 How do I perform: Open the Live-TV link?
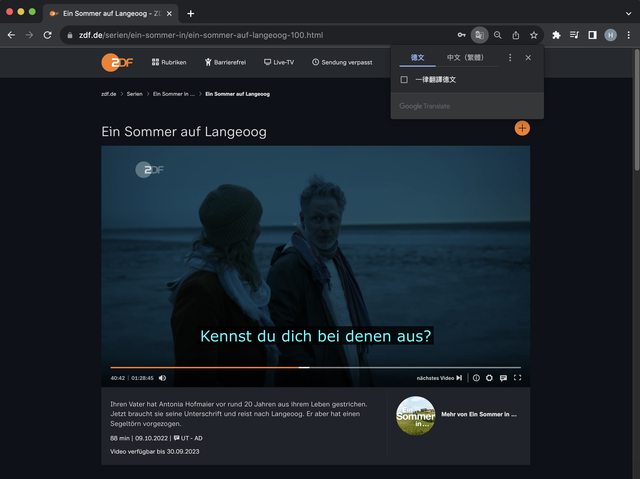tap(279, 62)
